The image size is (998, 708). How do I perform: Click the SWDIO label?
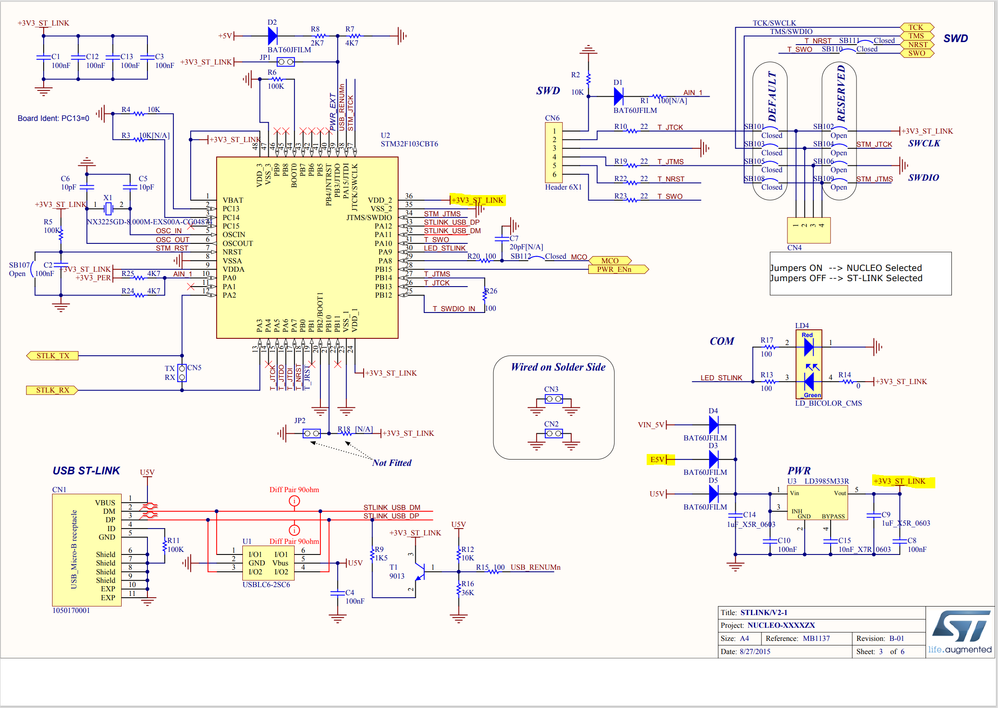coord(924,178)
